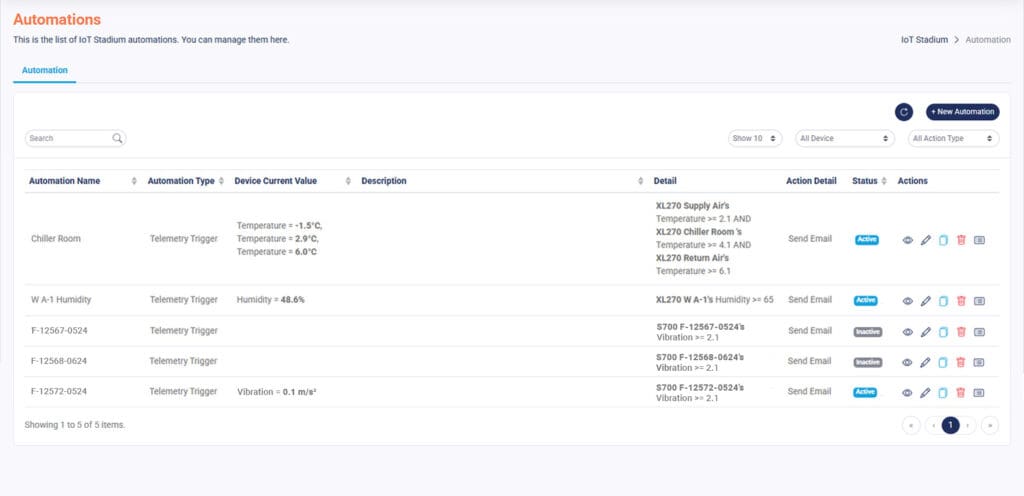Go to IoT Stadium breadcrumb link
Screen dimensions: 1024x496
(924, 40)
